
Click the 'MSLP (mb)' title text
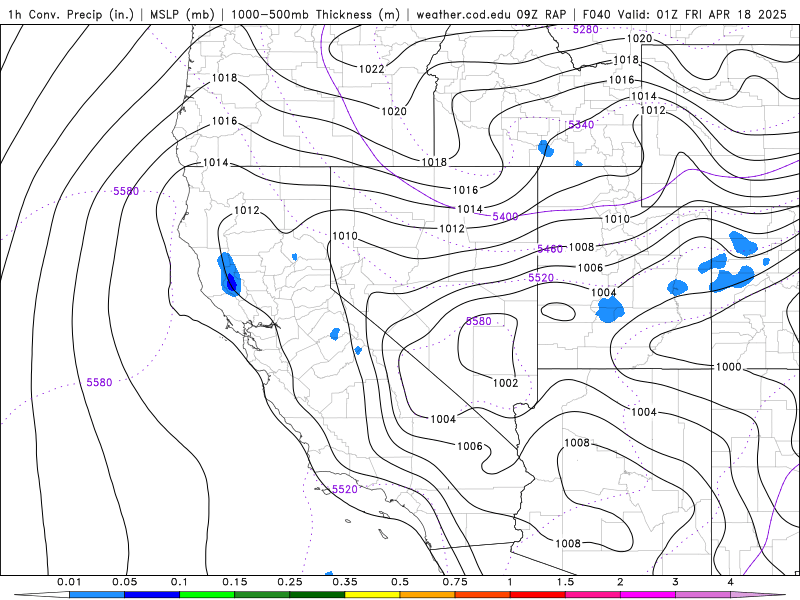(182, 14)
